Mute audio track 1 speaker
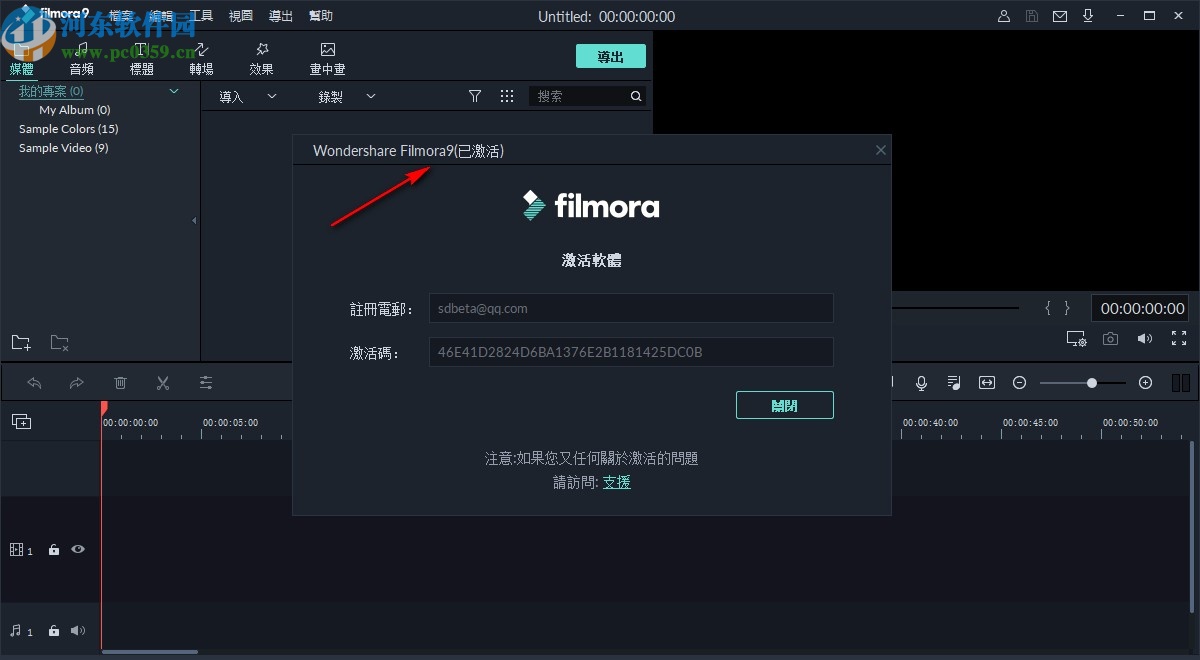This screenshot has height=660, width=1200. (x=78, y=631)
